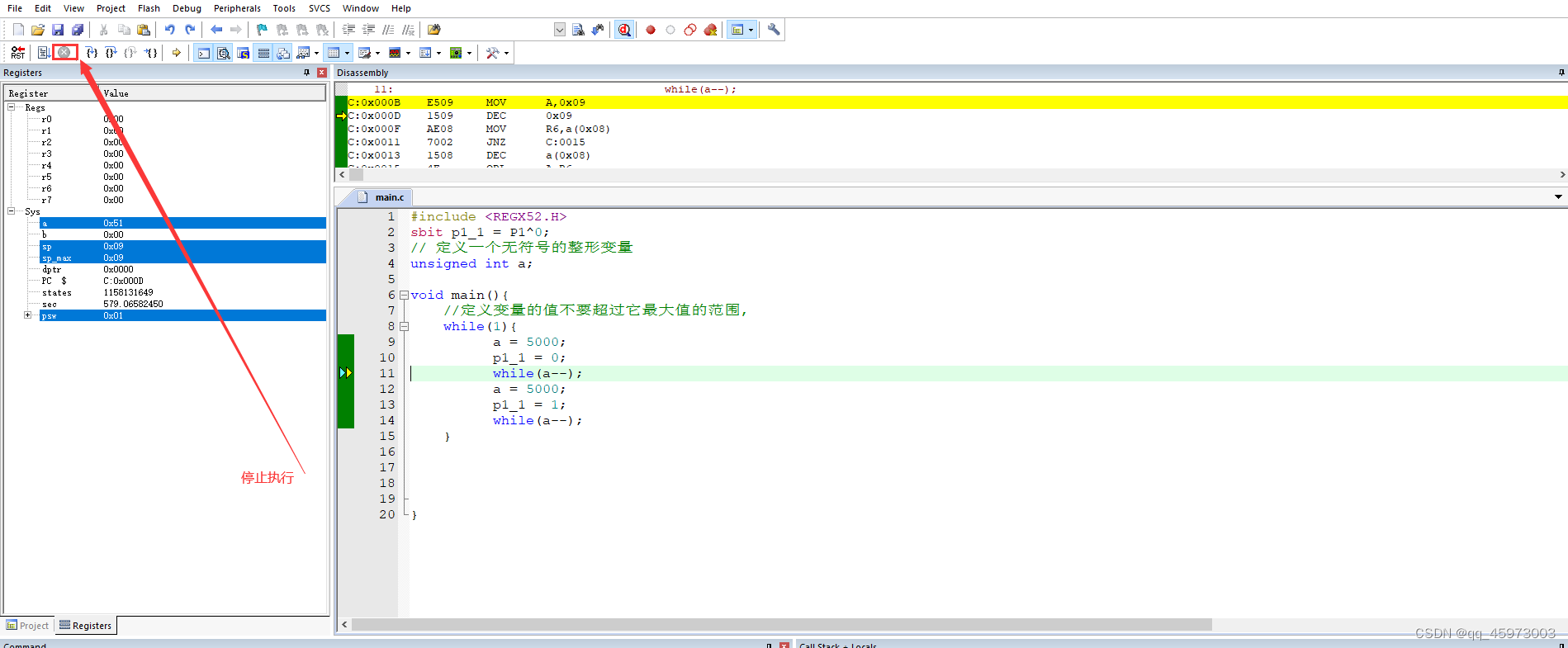1568x648 pixels.
Task: Open the Debug menu
Action: click(x=187, y=8)
